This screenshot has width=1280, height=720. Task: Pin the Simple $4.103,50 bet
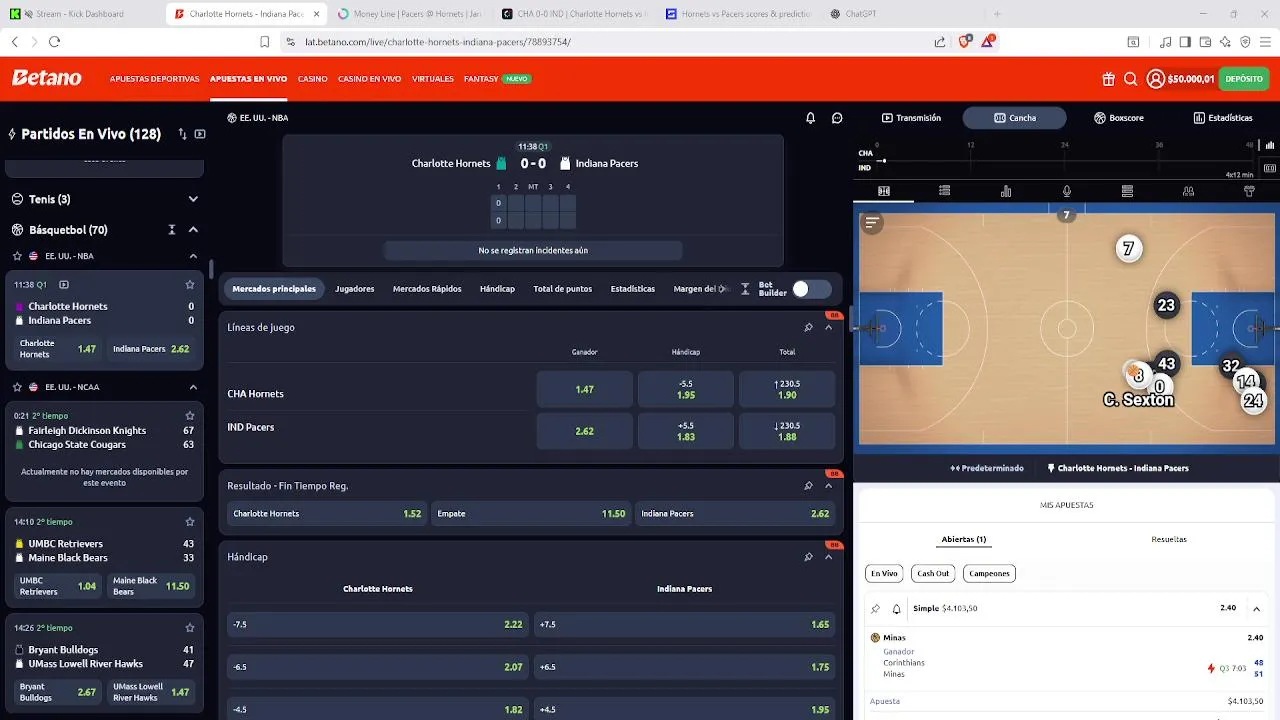pos(876,609)
